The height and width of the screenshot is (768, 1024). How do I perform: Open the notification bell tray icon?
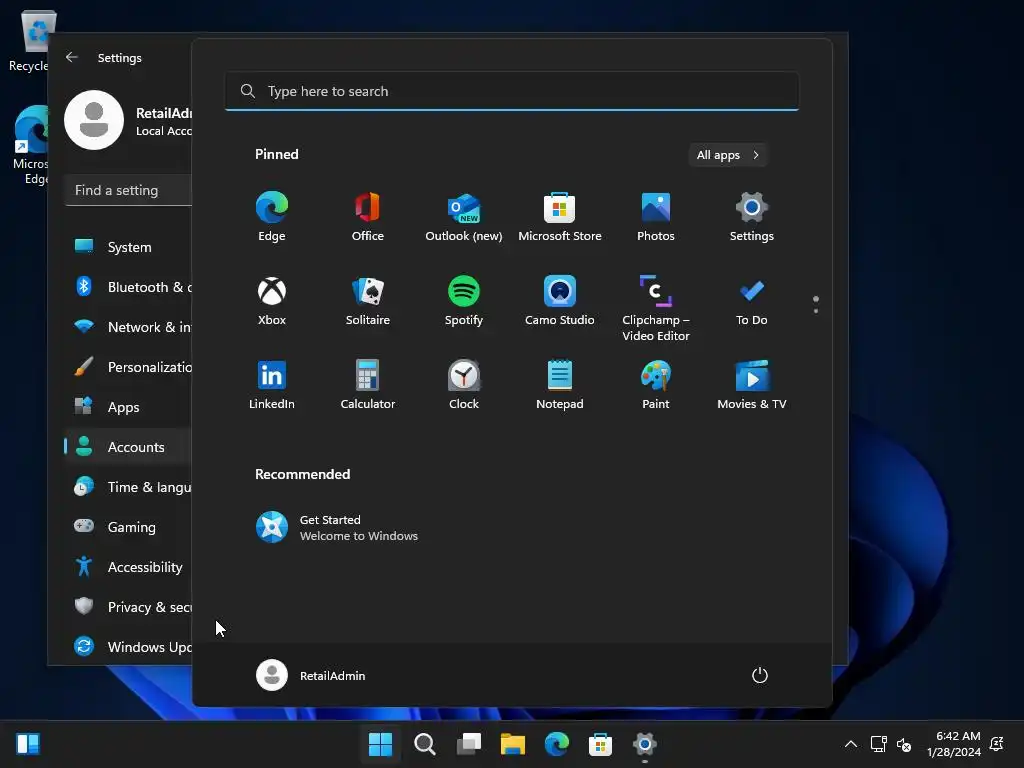[997, 744]
